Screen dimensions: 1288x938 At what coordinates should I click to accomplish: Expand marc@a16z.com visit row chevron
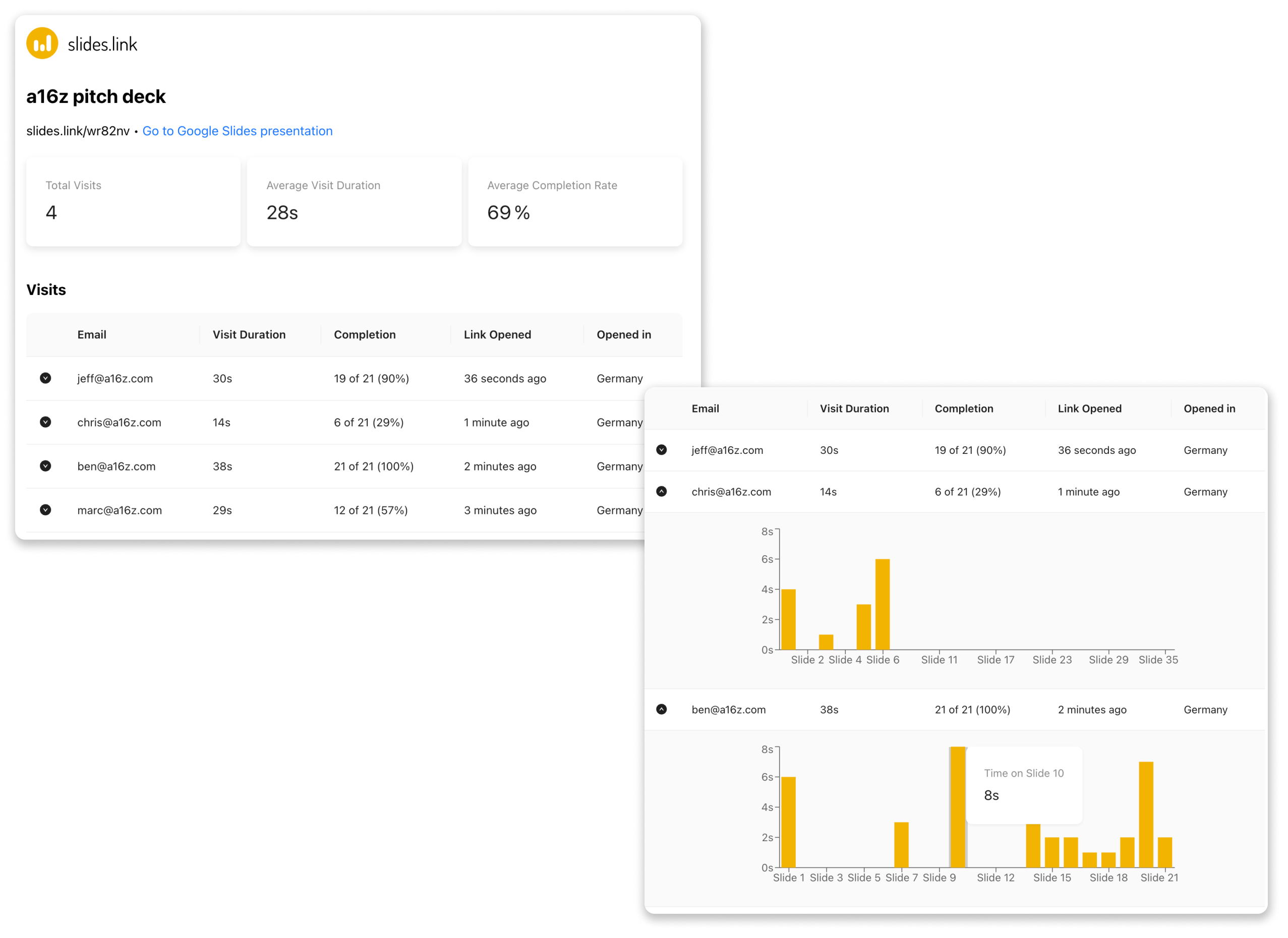point(45,509)
